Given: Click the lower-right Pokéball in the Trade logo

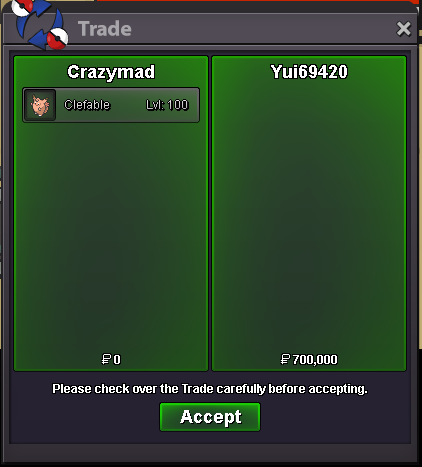Looking at the screenshot, I should pos(57,38).
